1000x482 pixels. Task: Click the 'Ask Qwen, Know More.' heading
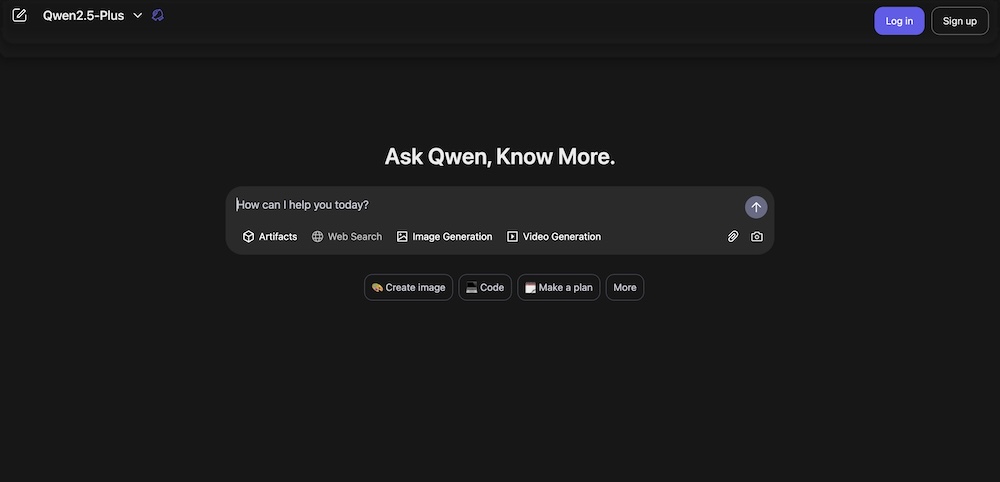[499, 156]
